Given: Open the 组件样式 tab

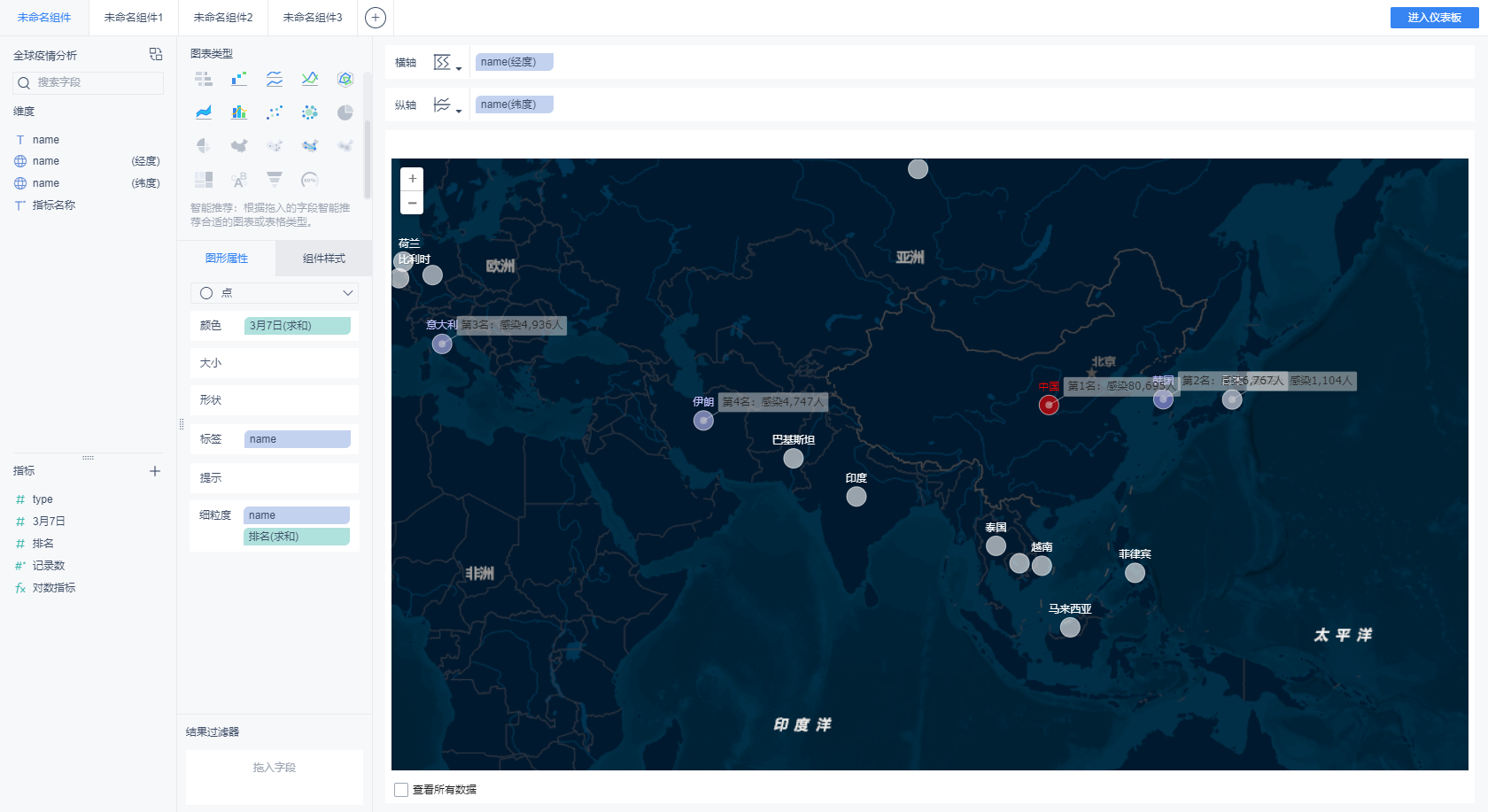Looking at the screenshot, I should [x=324, y=259].
